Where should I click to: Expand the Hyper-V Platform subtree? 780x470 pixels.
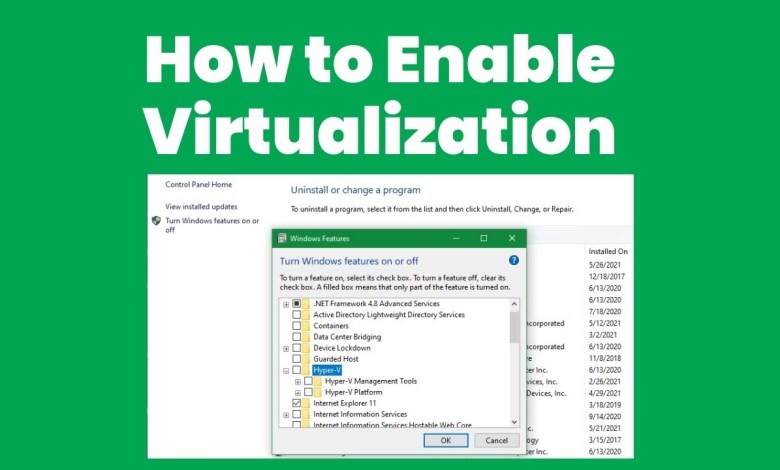pos(298,393)
